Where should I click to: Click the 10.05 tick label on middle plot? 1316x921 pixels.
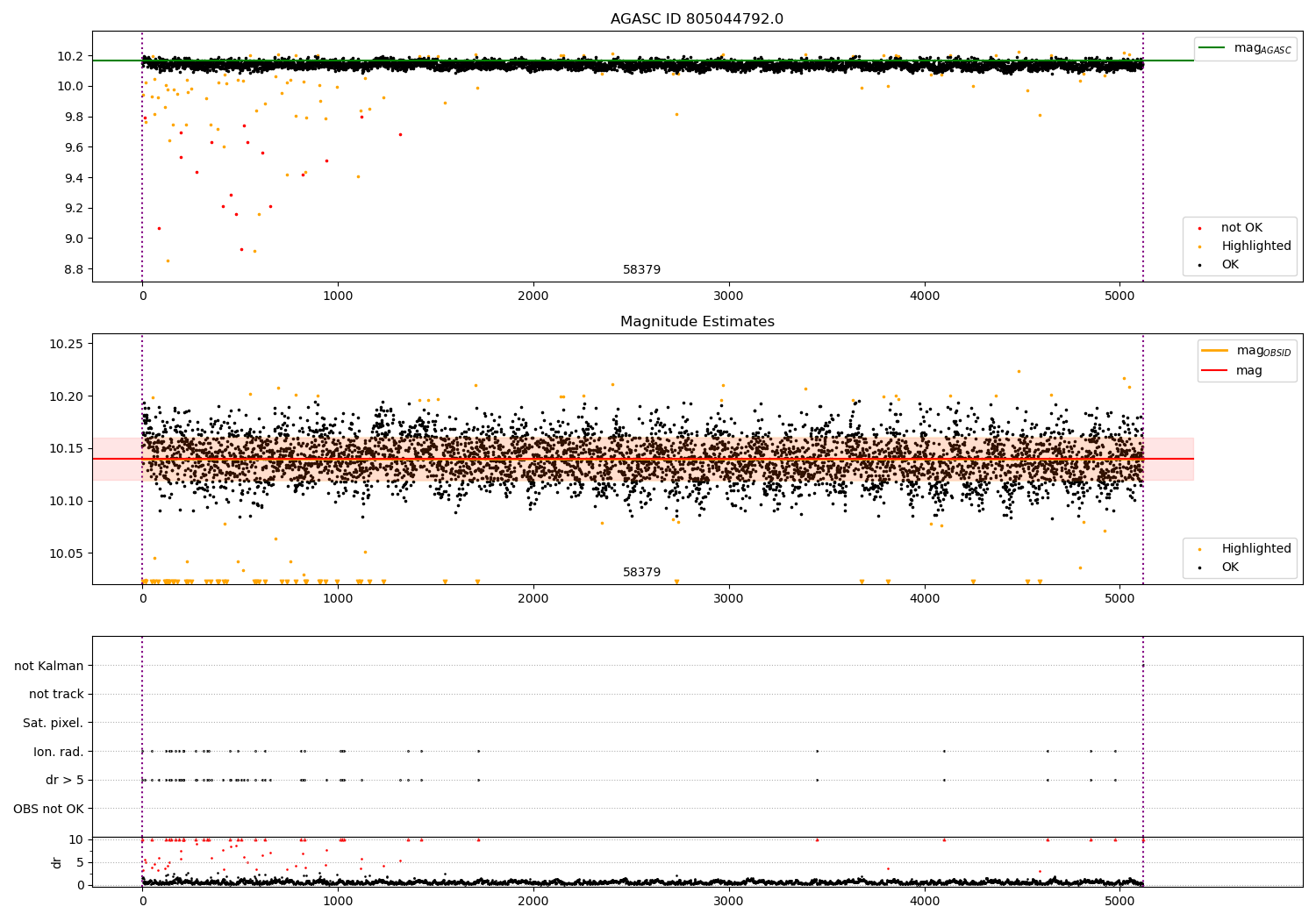[67, 553]
